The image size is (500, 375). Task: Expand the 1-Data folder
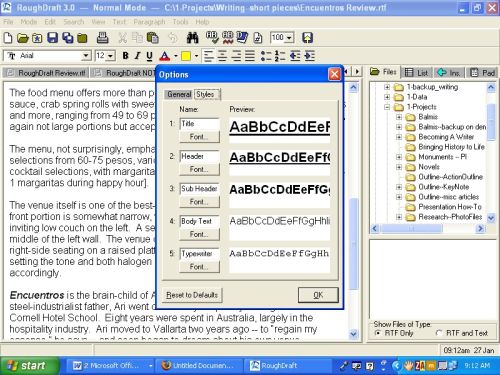click(x=387, y=97)
